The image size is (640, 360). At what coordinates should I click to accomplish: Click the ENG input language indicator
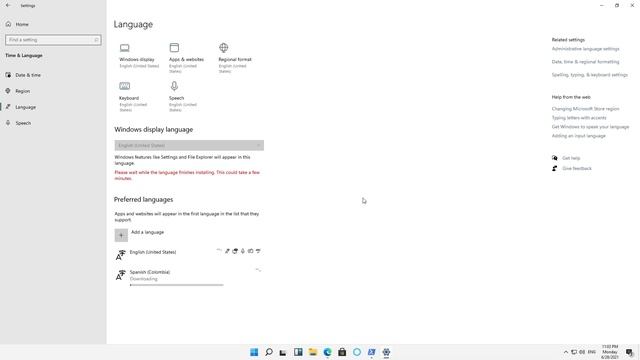coord(591,352)
